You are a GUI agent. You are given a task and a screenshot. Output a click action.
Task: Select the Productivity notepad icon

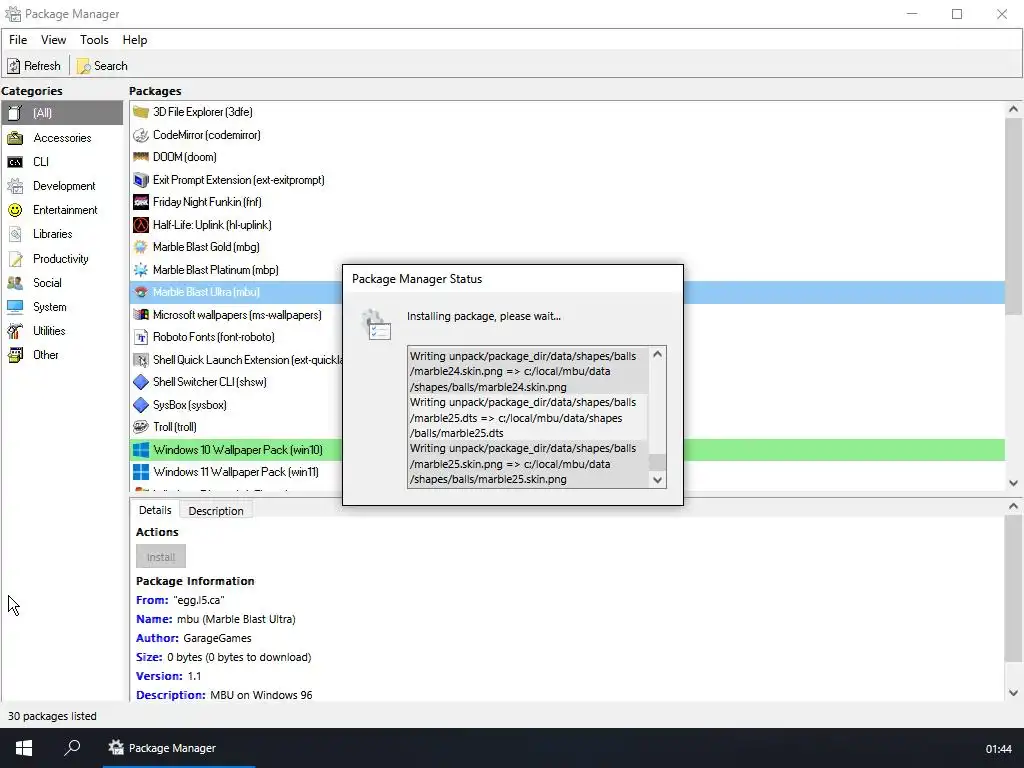pos(15,259)
